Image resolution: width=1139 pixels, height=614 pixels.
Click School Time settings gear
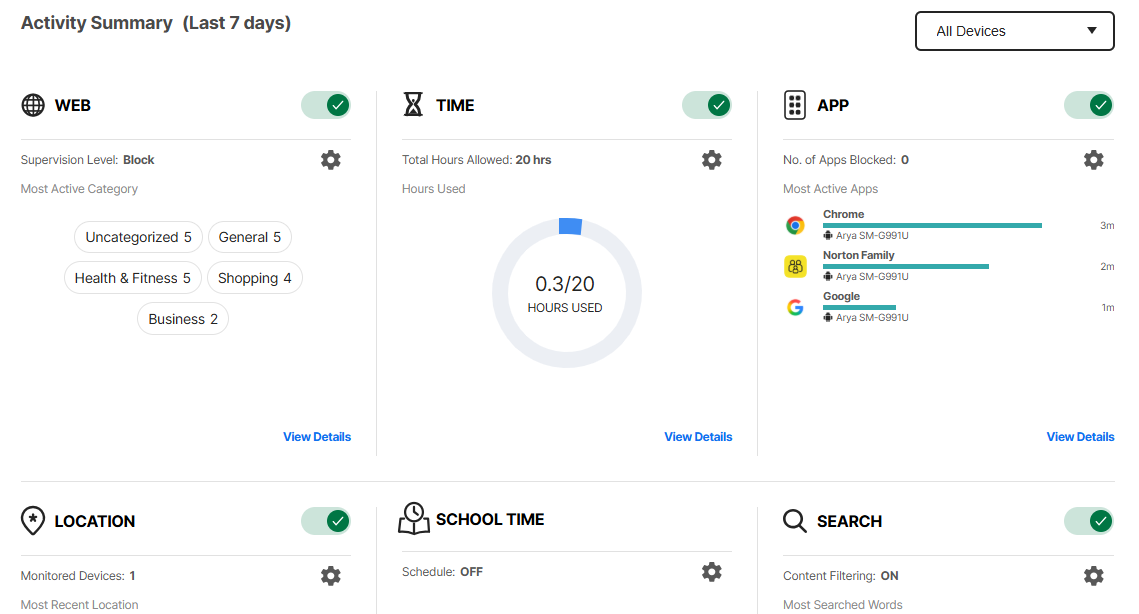pos(711,572)
